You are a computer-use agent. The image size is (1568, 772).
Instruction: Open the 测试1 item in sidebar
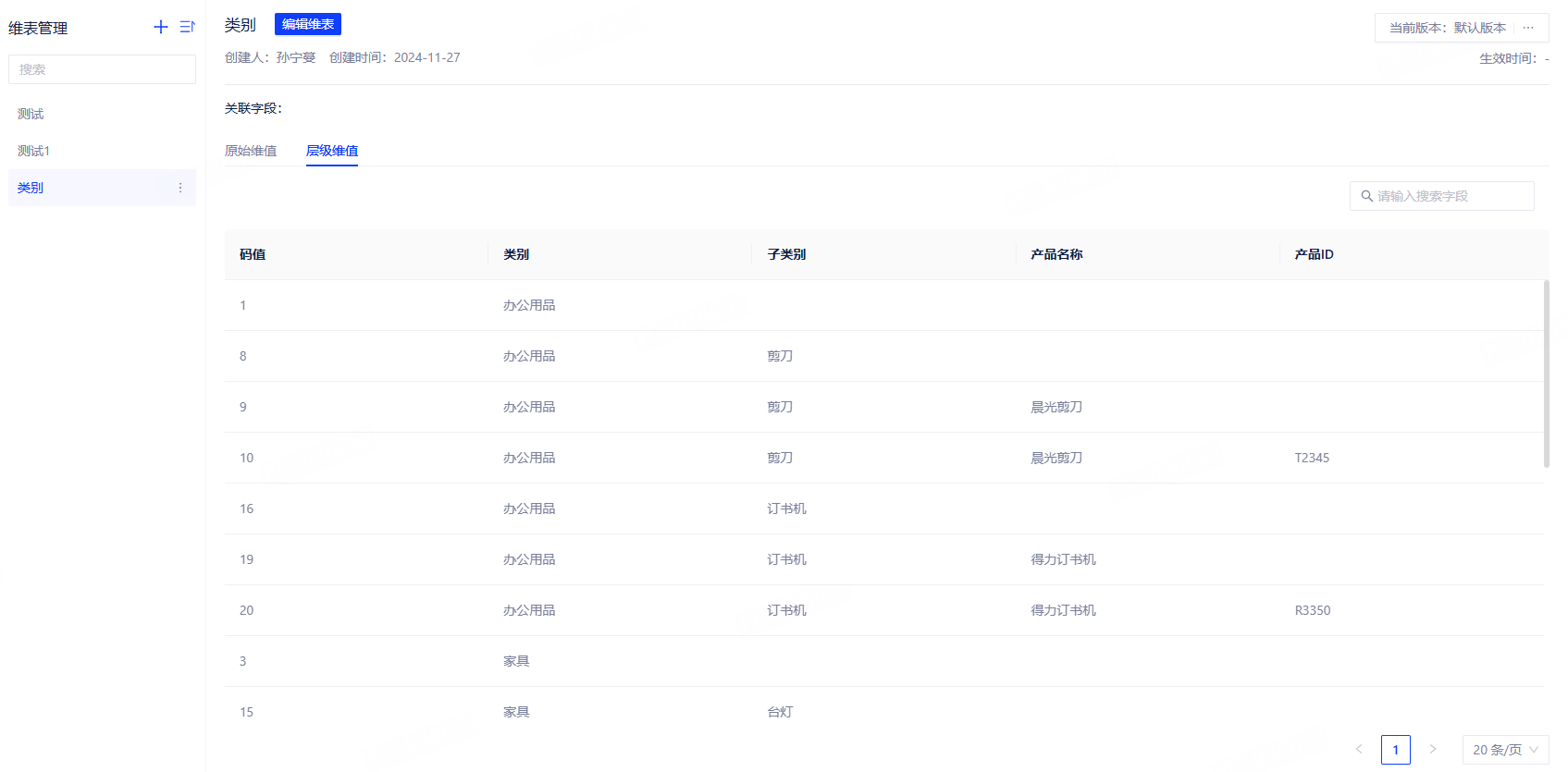(33, 151)
